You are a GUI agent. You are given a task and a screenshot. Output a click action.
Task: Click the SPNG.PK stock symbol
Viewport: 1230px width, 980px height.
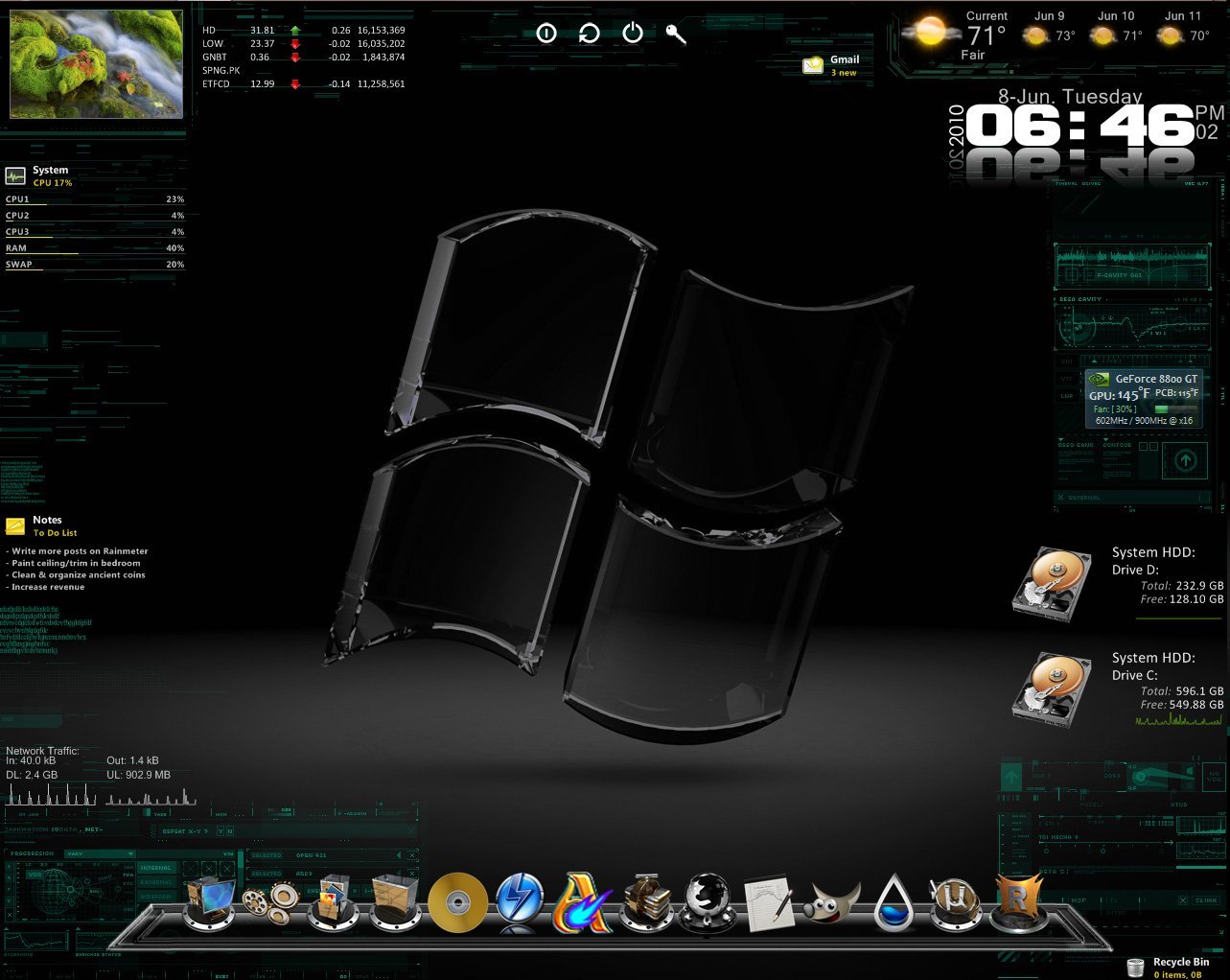(221, 70)
